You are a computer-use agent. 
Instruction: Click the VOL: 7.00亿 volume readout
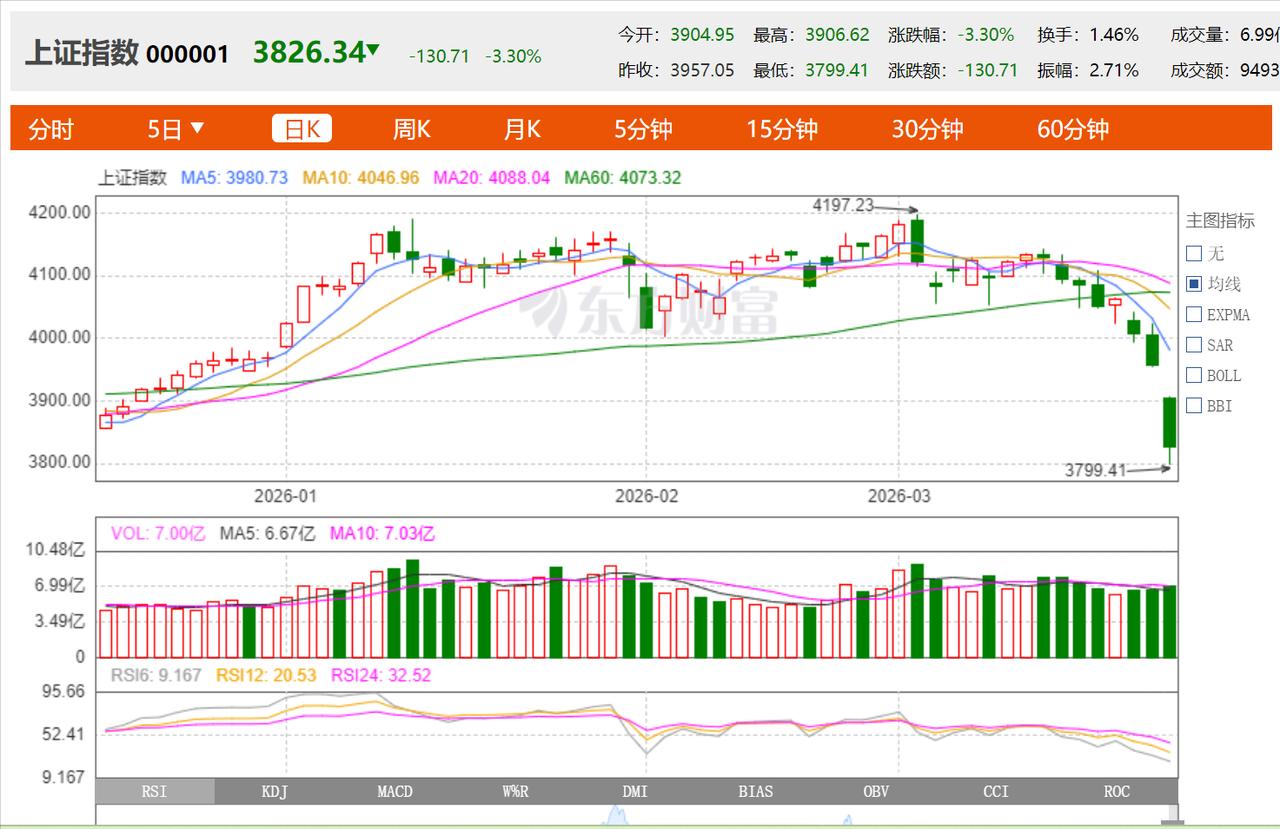coord(157,534)
